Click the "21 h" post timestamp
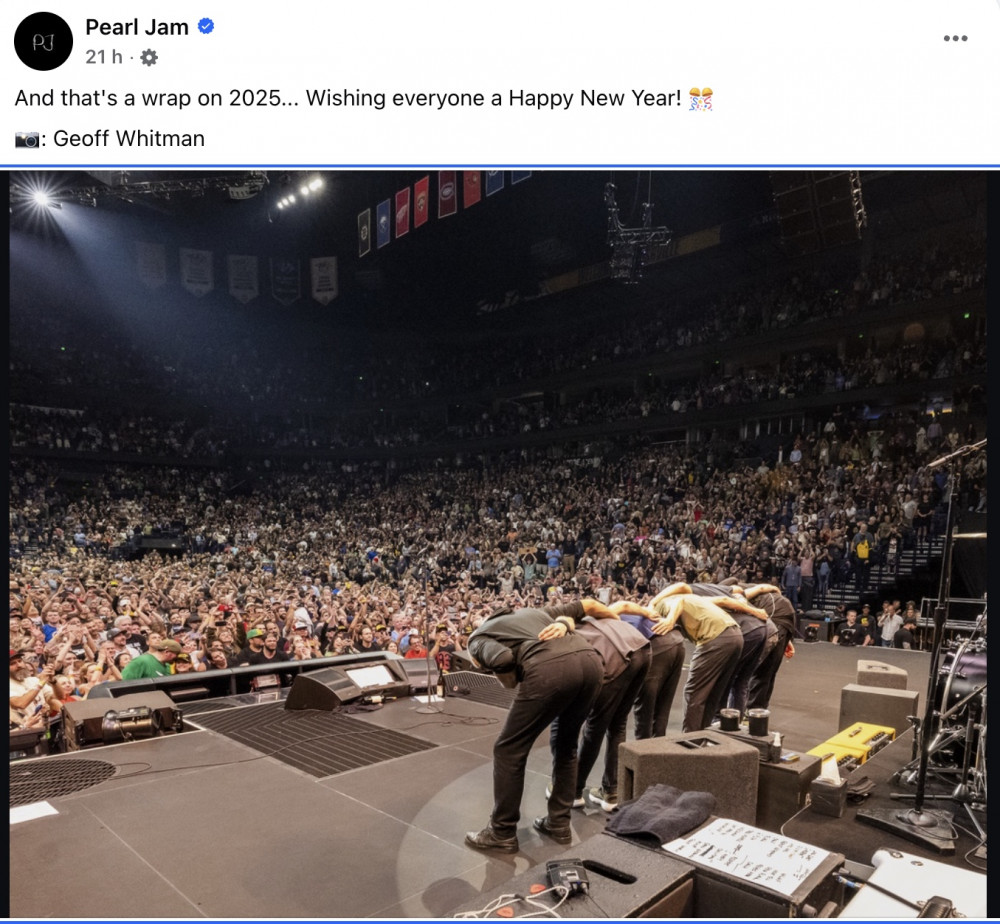Screen dimensions: 1000x924 pyautogui.click(x=103, y=57)
